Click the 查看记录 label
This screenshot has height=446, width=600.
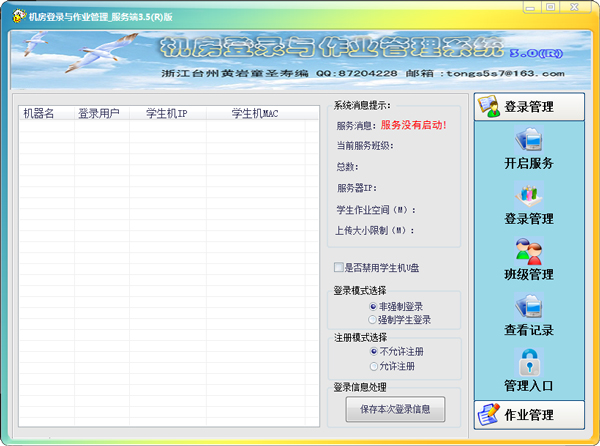click(529, 330)
